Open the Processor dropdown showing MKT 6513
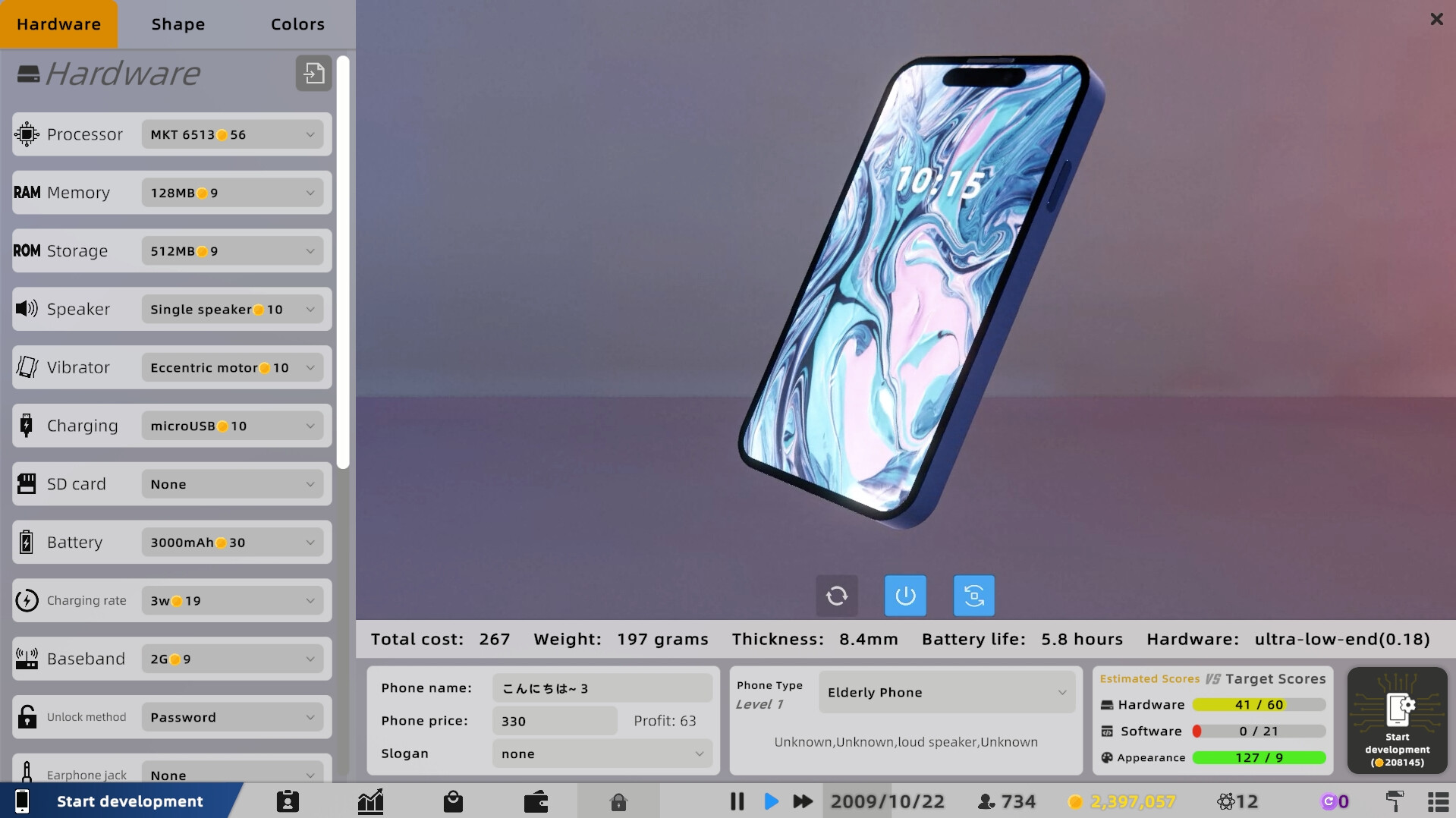This screenshot has width=1456, height=818. (x=232, y=134)
